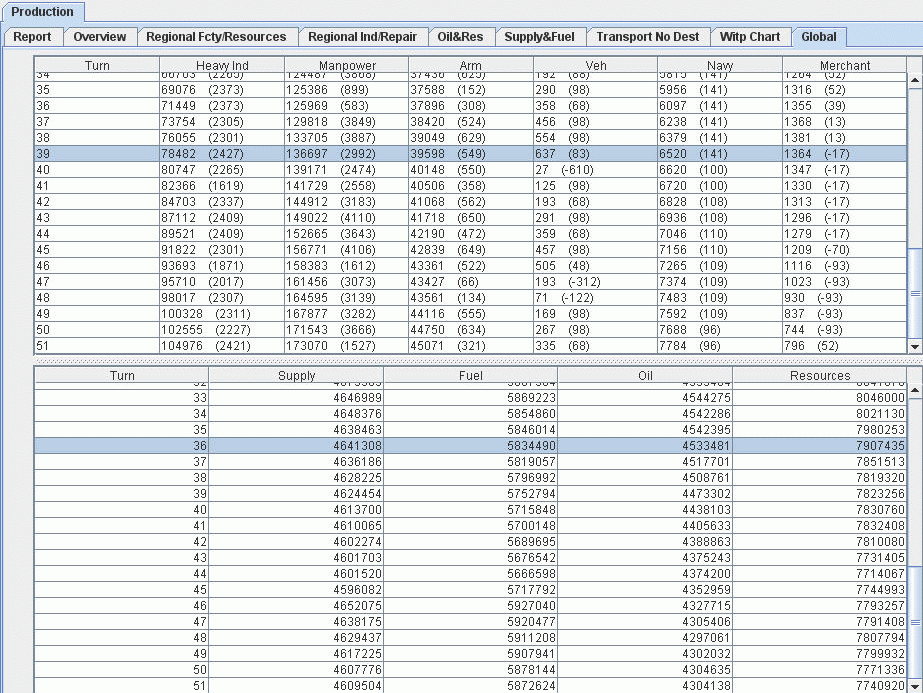923x693 pixels.
Task: Click upper table Turn column header
Action: pyautogui.click(x=97, y=65)
